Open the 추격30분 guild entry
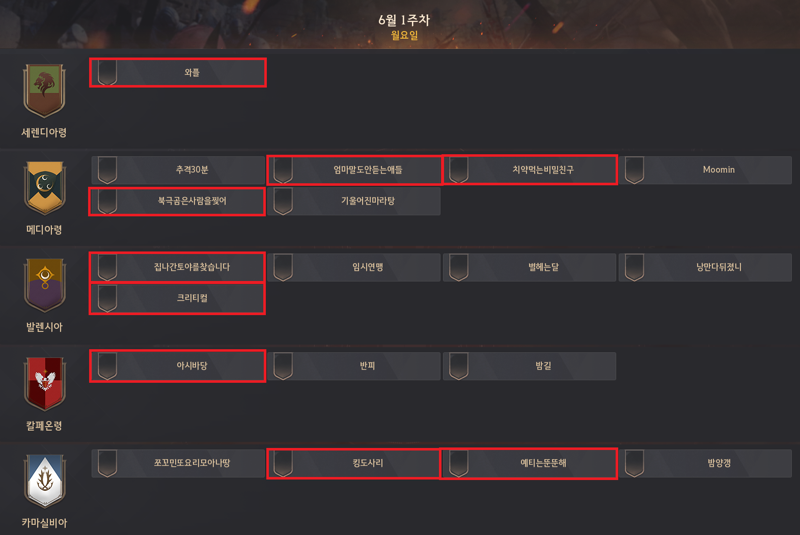800x535 pixels. pyautogui.click(x=178, y=170)
